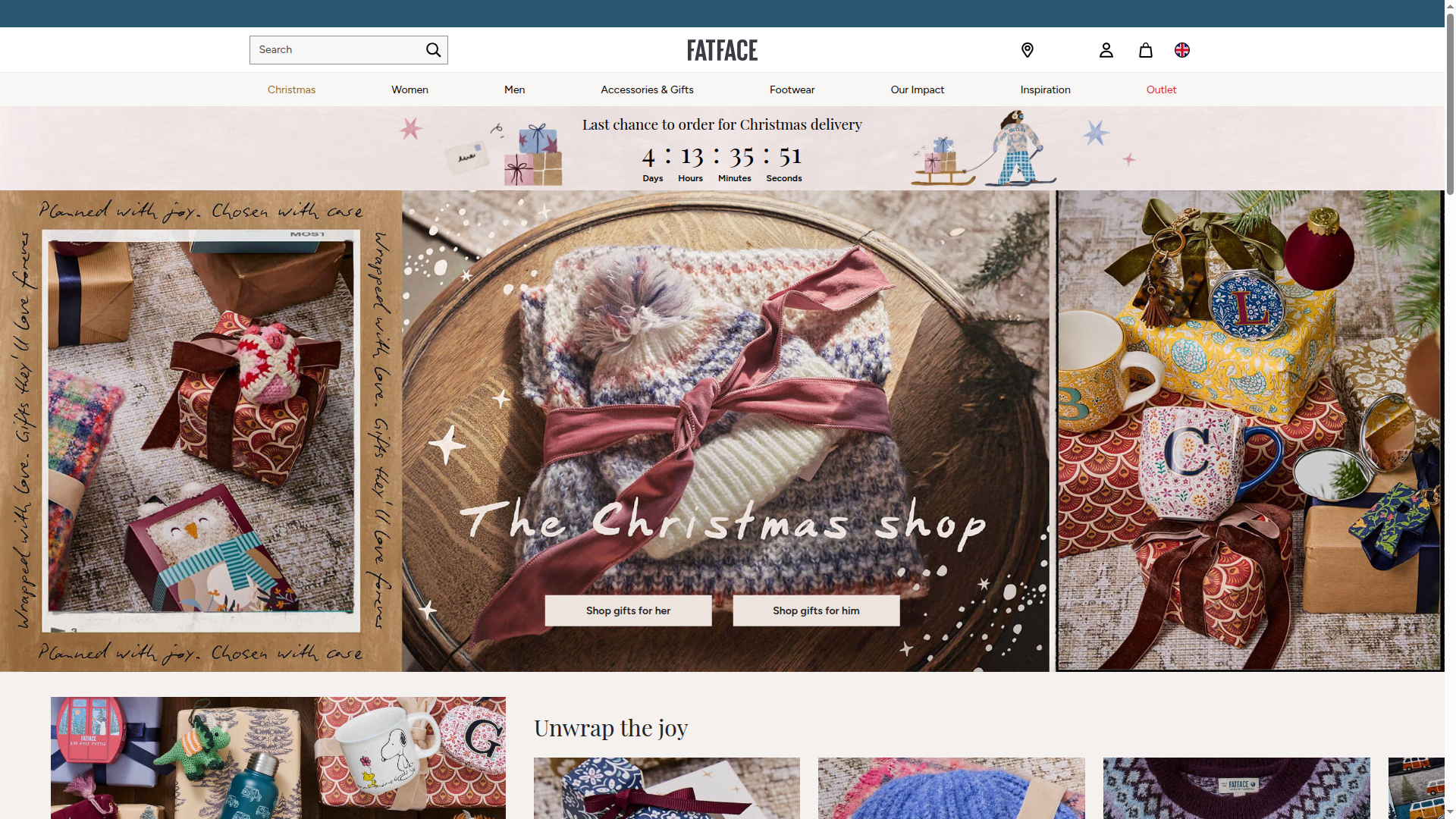Click the blue knitted hat product image
Image resolution: width=1456 pixels, height=819 pixels.
click(951, 789)
